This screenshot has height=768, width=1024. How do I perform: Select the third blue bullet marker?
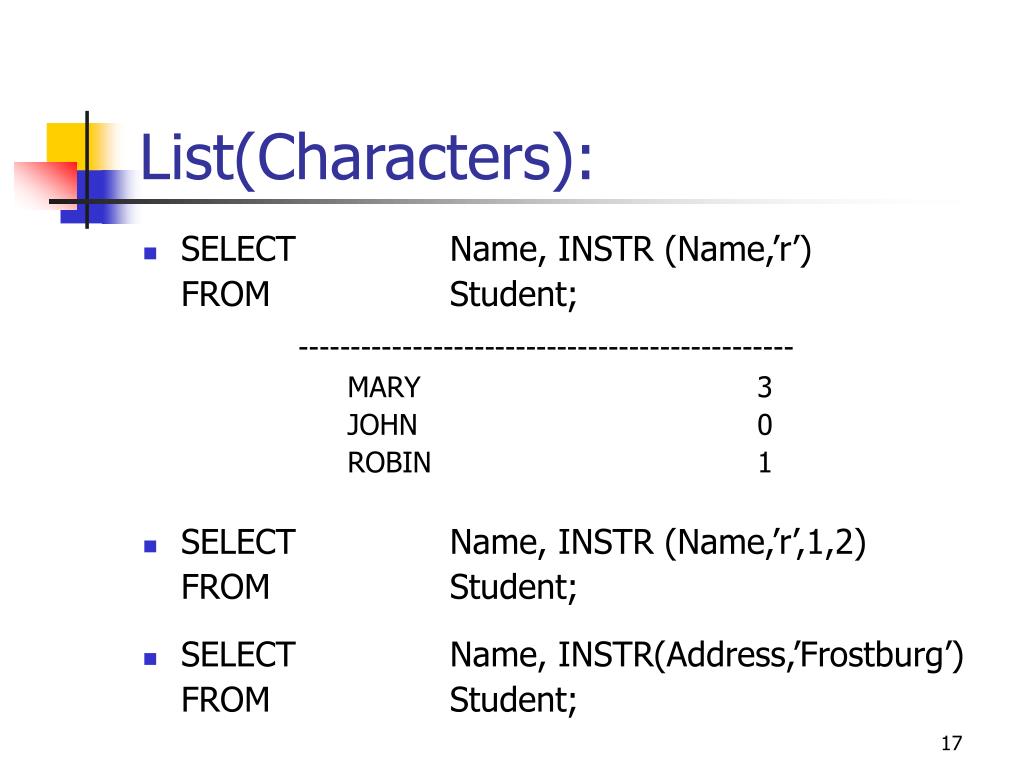[150, 658]
